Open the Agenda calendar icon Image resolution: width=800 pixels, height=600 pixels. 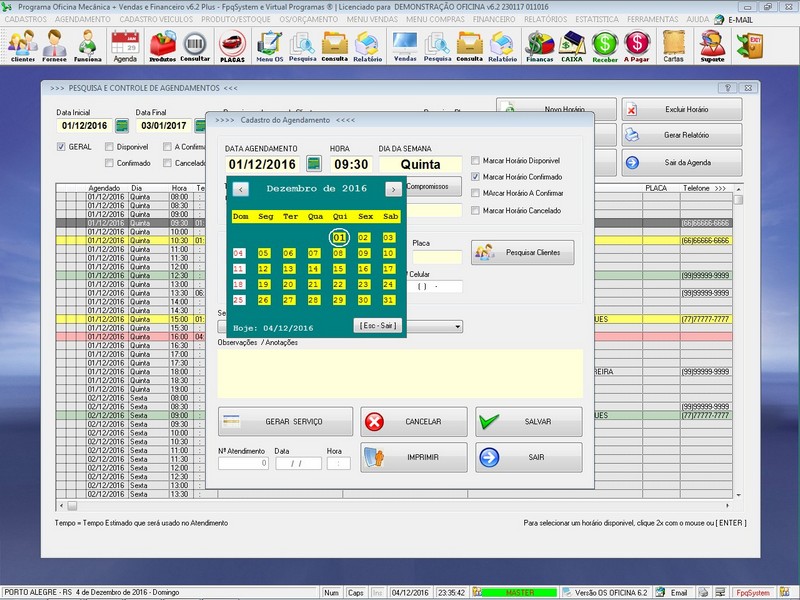(x=125, y=46)
